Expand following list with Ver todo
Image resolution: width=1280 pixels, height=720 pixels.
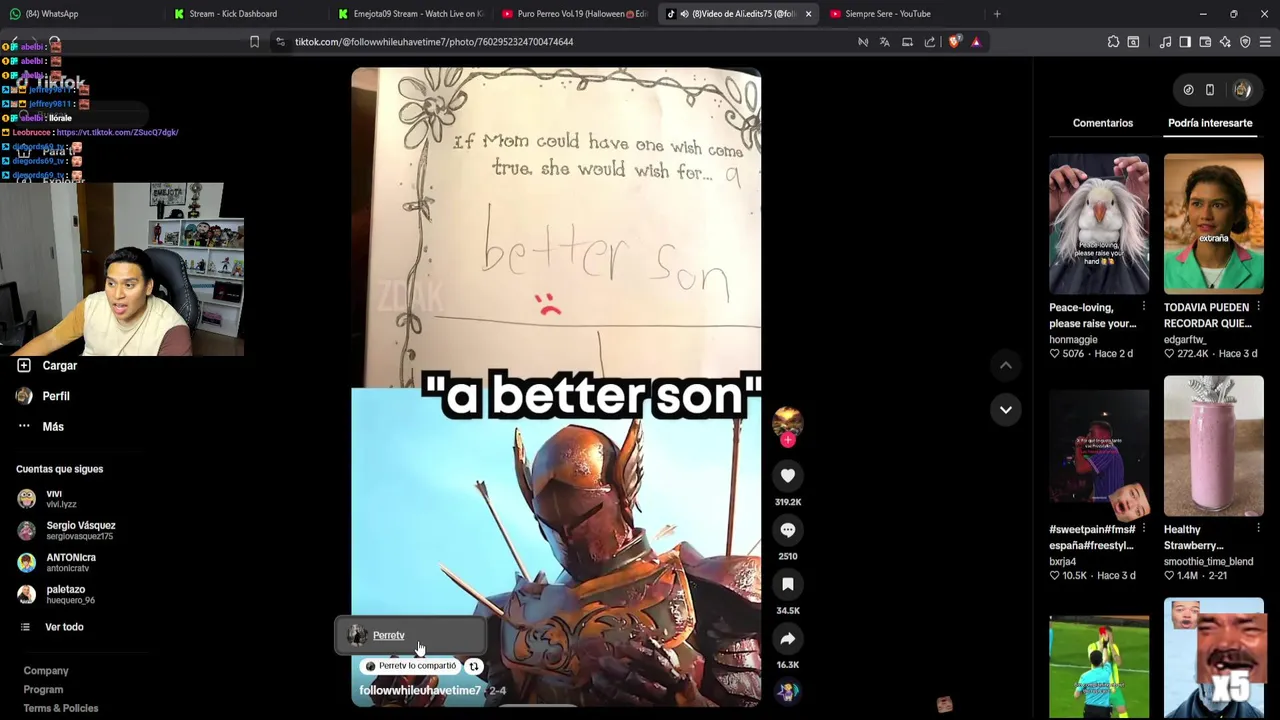click(64, 627)
